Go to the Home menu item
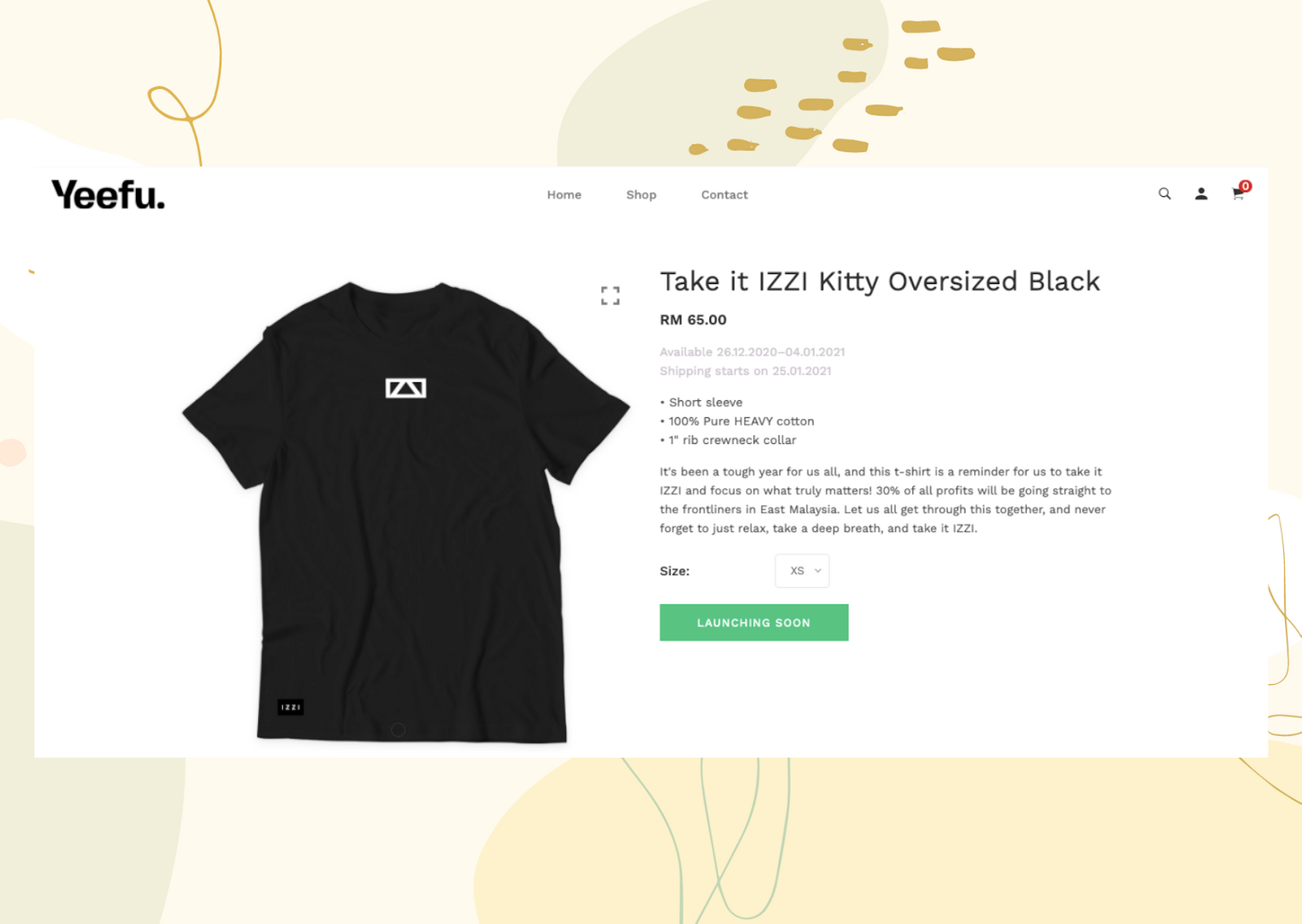 point(564,194)
